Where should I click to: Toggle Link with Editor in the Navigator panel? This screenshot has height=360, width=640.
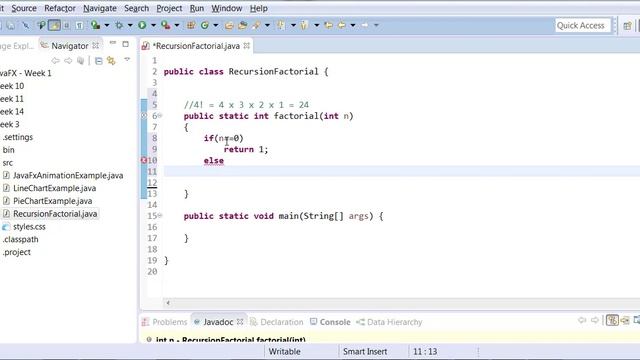111,61
